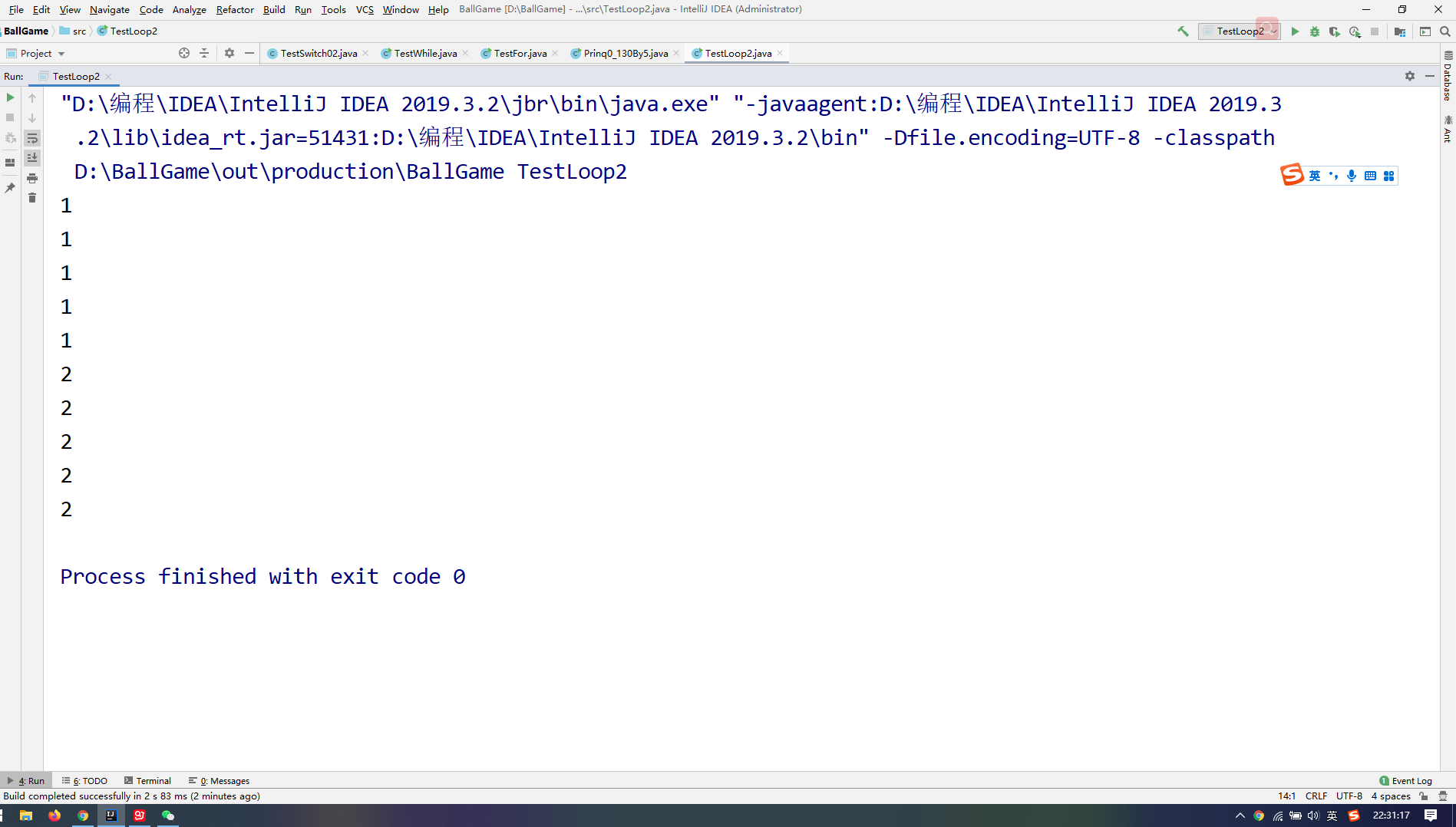Toggle soft-wrap in console output
Screen dimensions: 1456x827
(32, 138)
